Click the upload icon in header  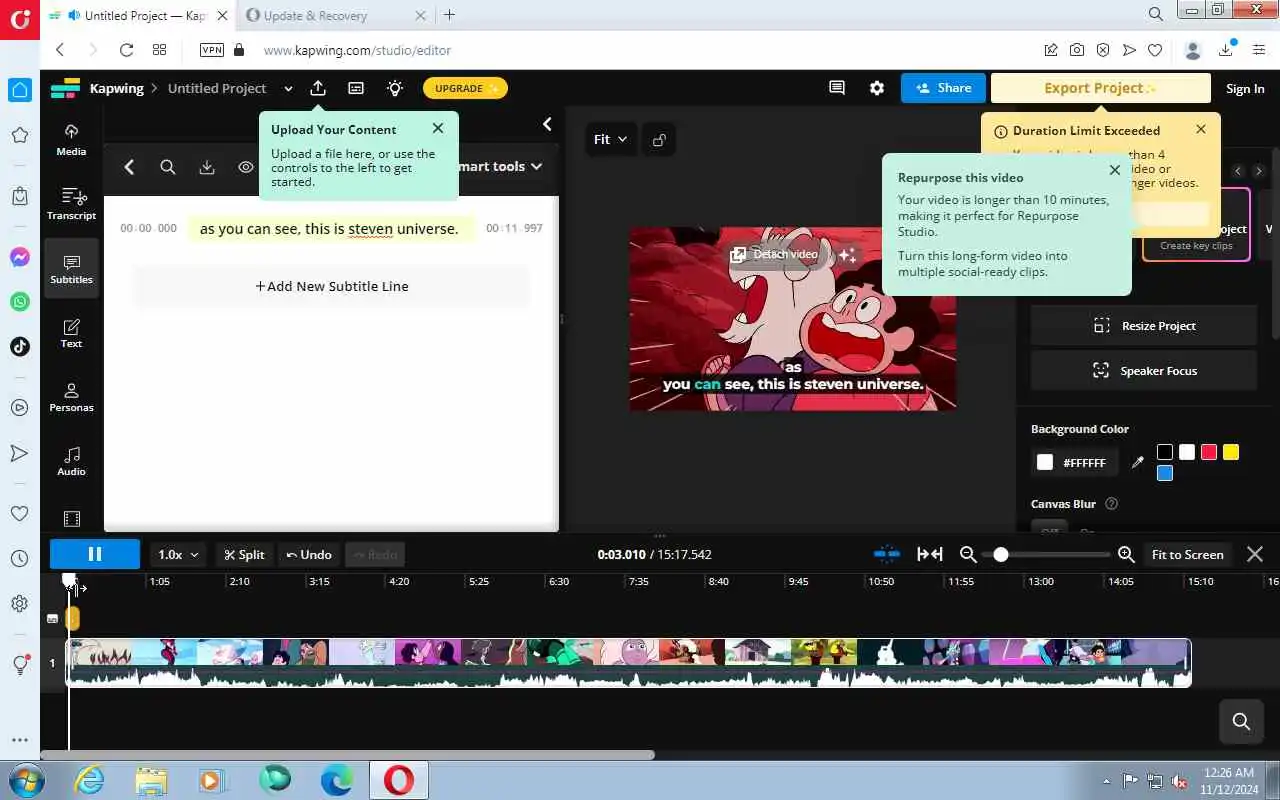[x=318, y=88]
